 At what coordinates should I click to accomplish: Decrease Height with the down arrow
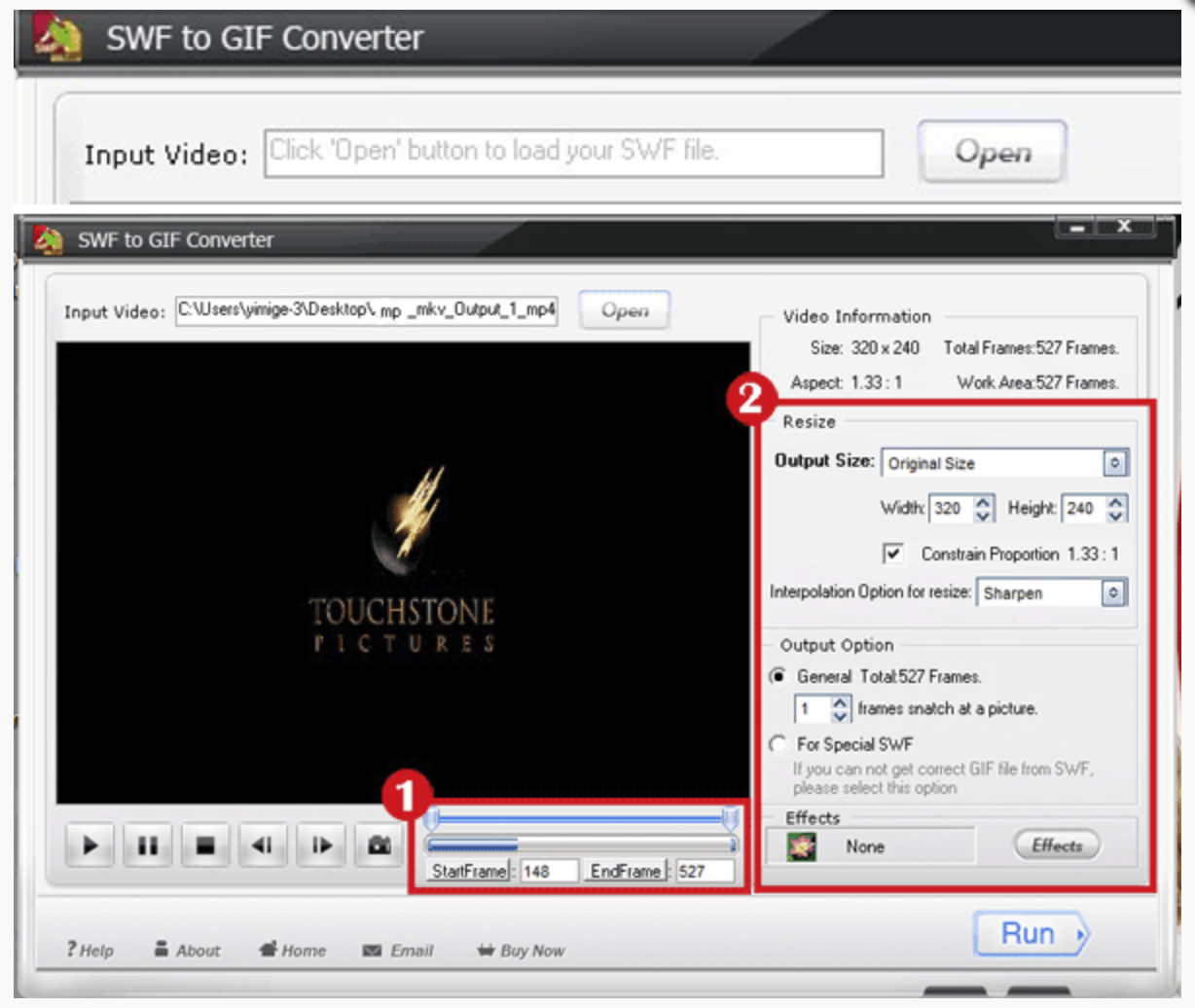1116,515
